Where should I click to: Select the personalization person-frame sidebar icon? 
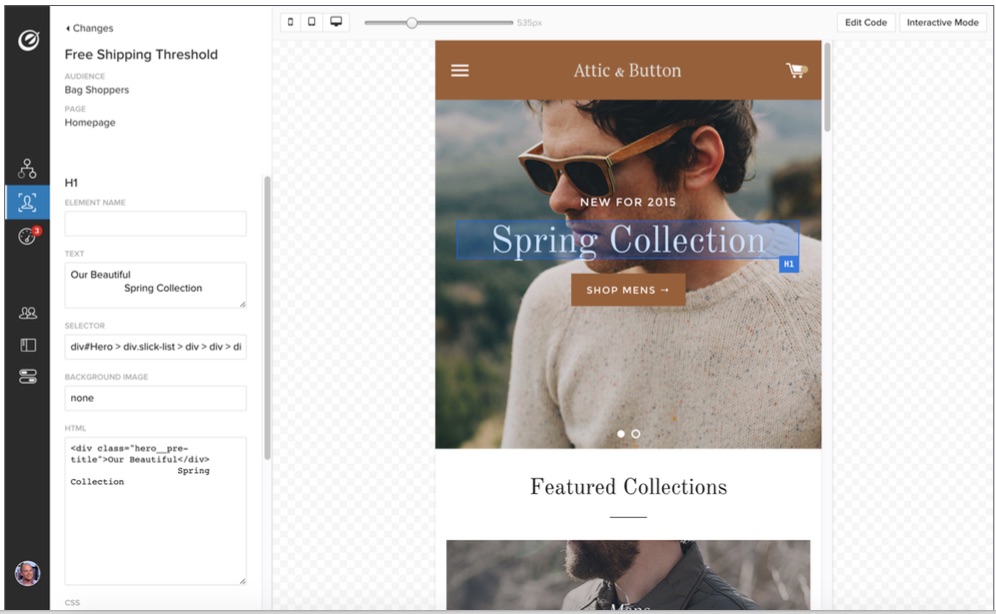[x=27, y=203]
